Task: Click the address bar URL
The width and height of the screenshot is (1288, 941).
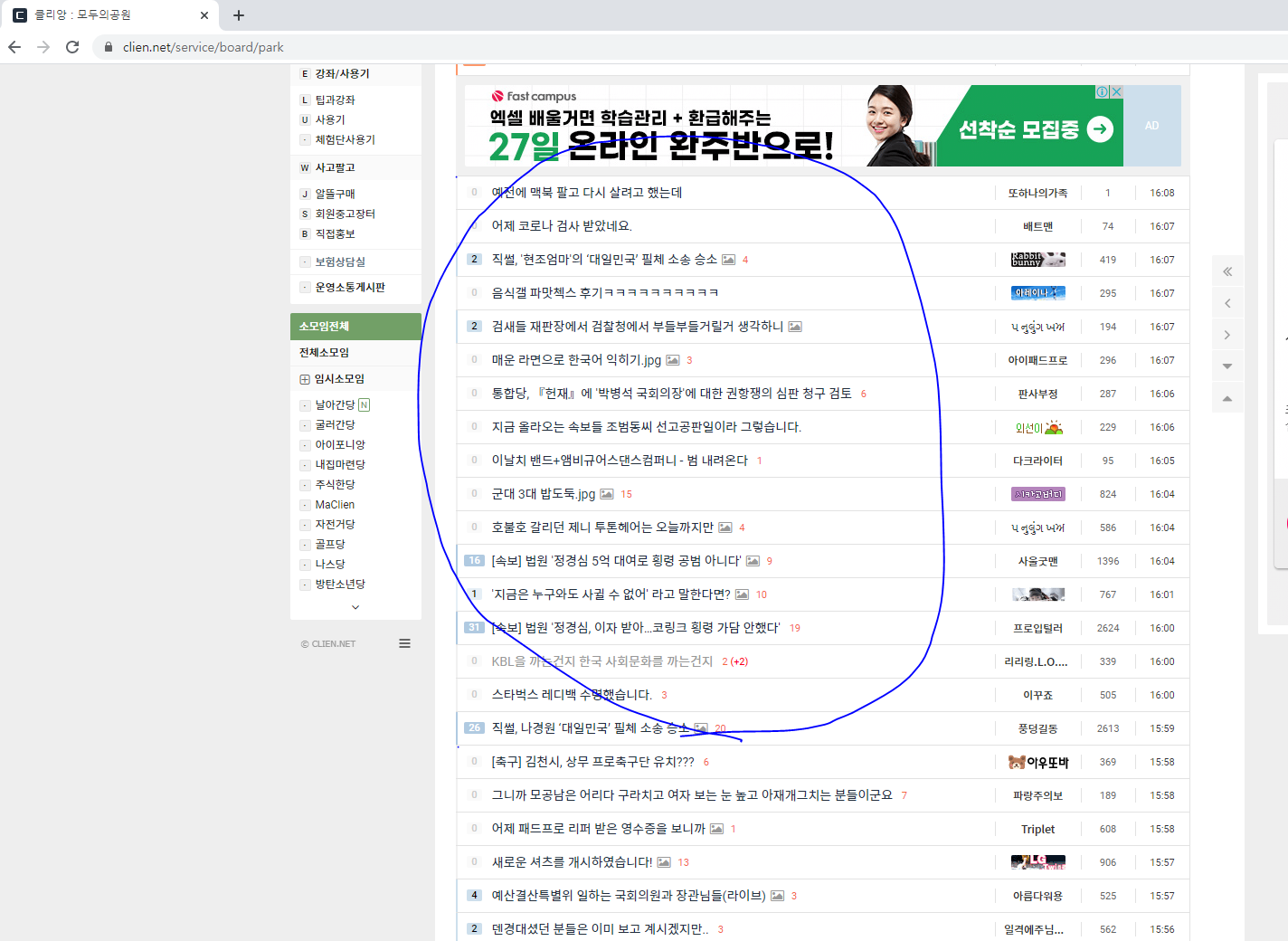Action: [204, 47]
